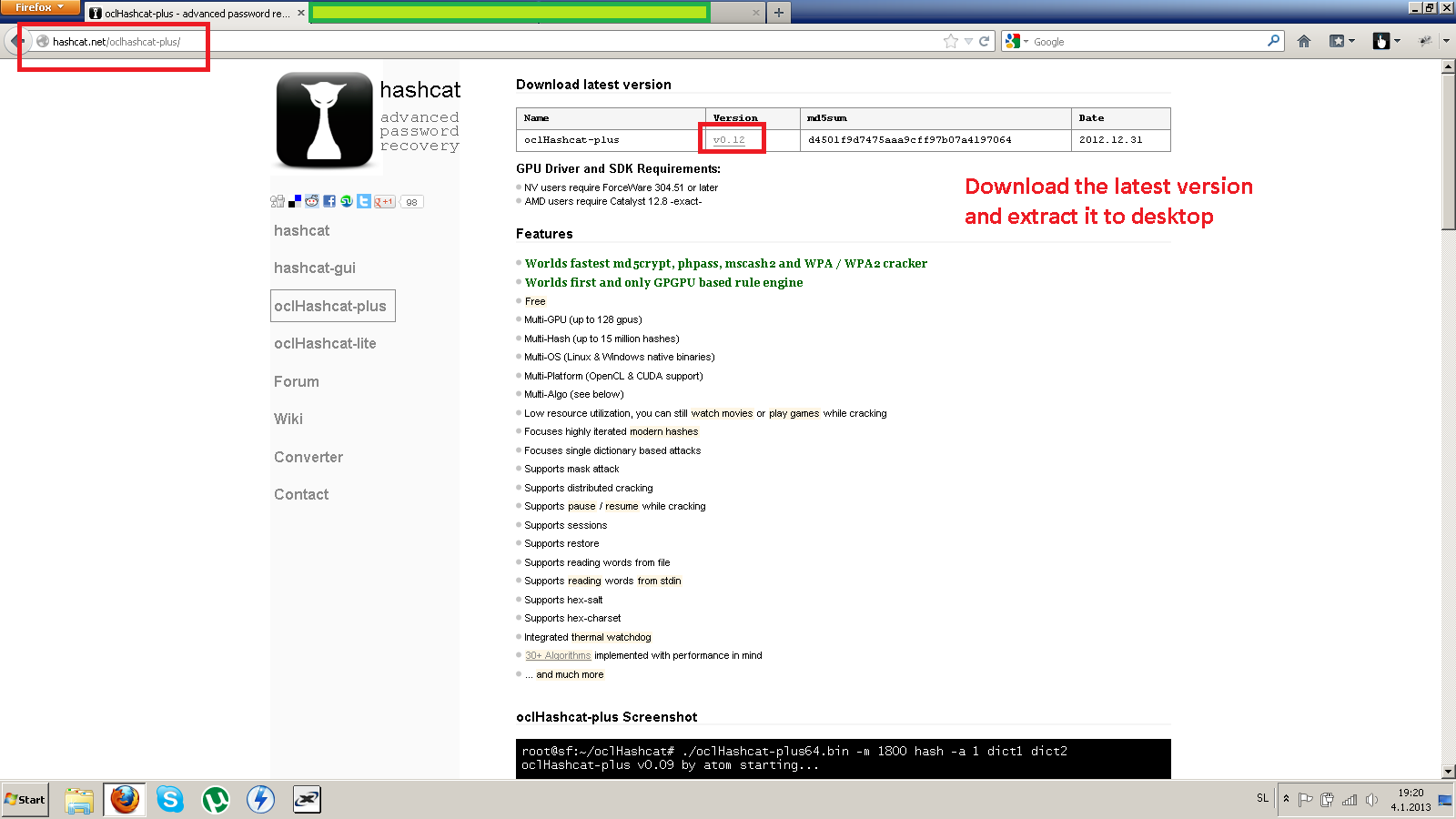Go to the Firefox home page

coord(1304,41)
